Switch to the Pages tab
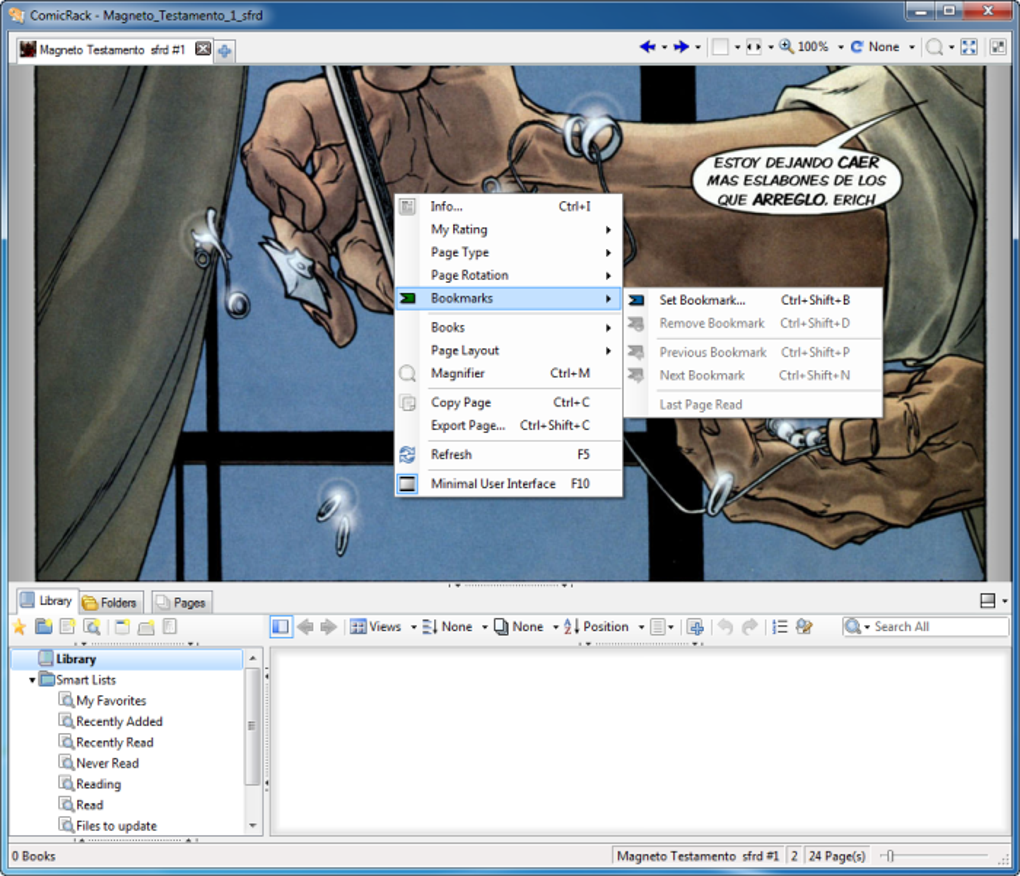 click(181, 603)
